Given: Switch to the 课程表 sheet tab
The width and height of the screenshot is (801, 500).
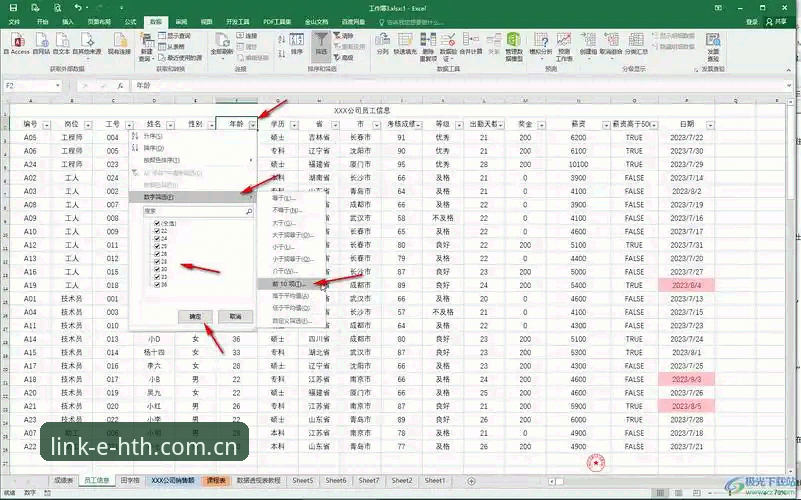Looking at the screenshot, I should coord(216,481).
